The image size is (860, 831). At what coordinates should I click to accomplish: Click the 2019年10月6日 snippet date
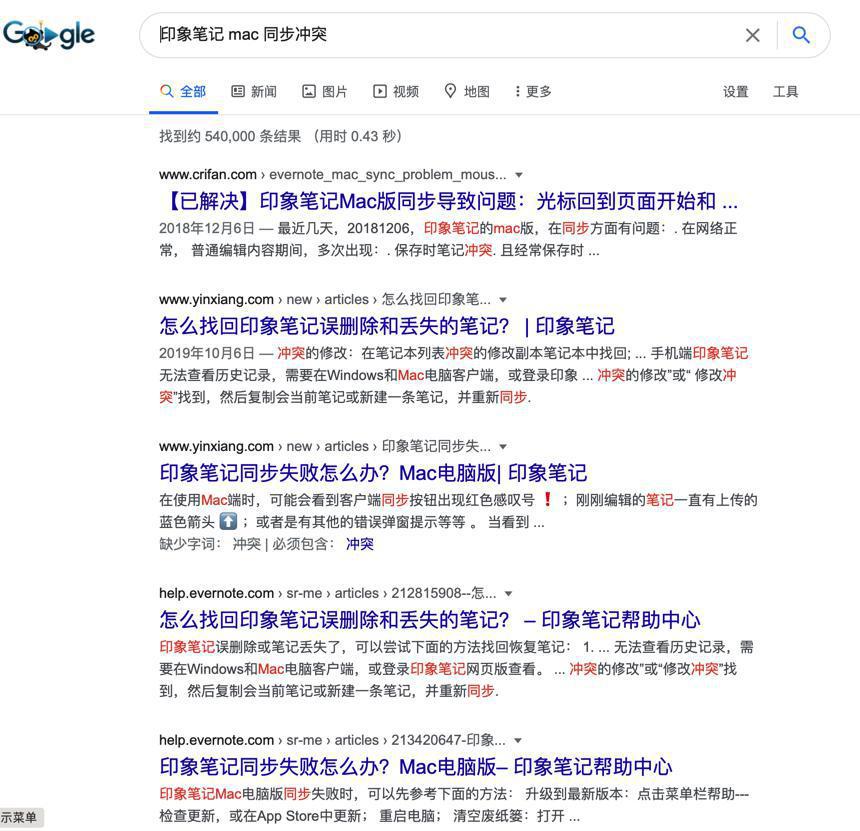pyautogui.click(x=207, y=353)
